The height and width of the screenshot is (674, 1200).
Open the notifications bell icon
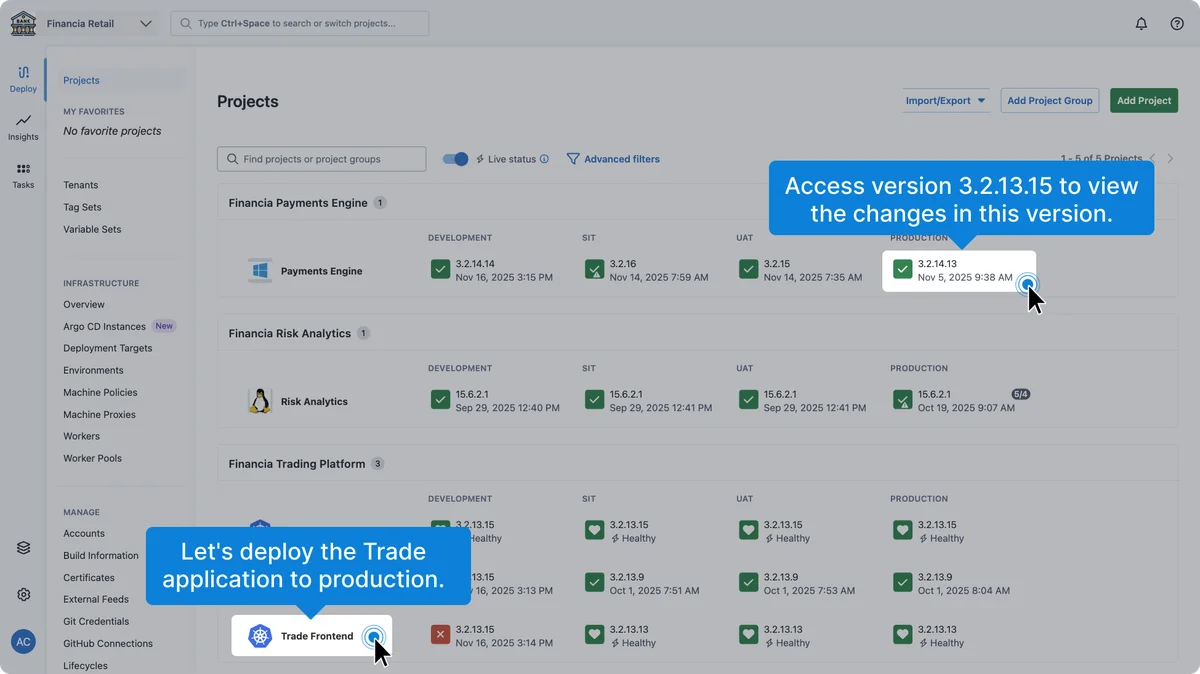point(1141,24)
